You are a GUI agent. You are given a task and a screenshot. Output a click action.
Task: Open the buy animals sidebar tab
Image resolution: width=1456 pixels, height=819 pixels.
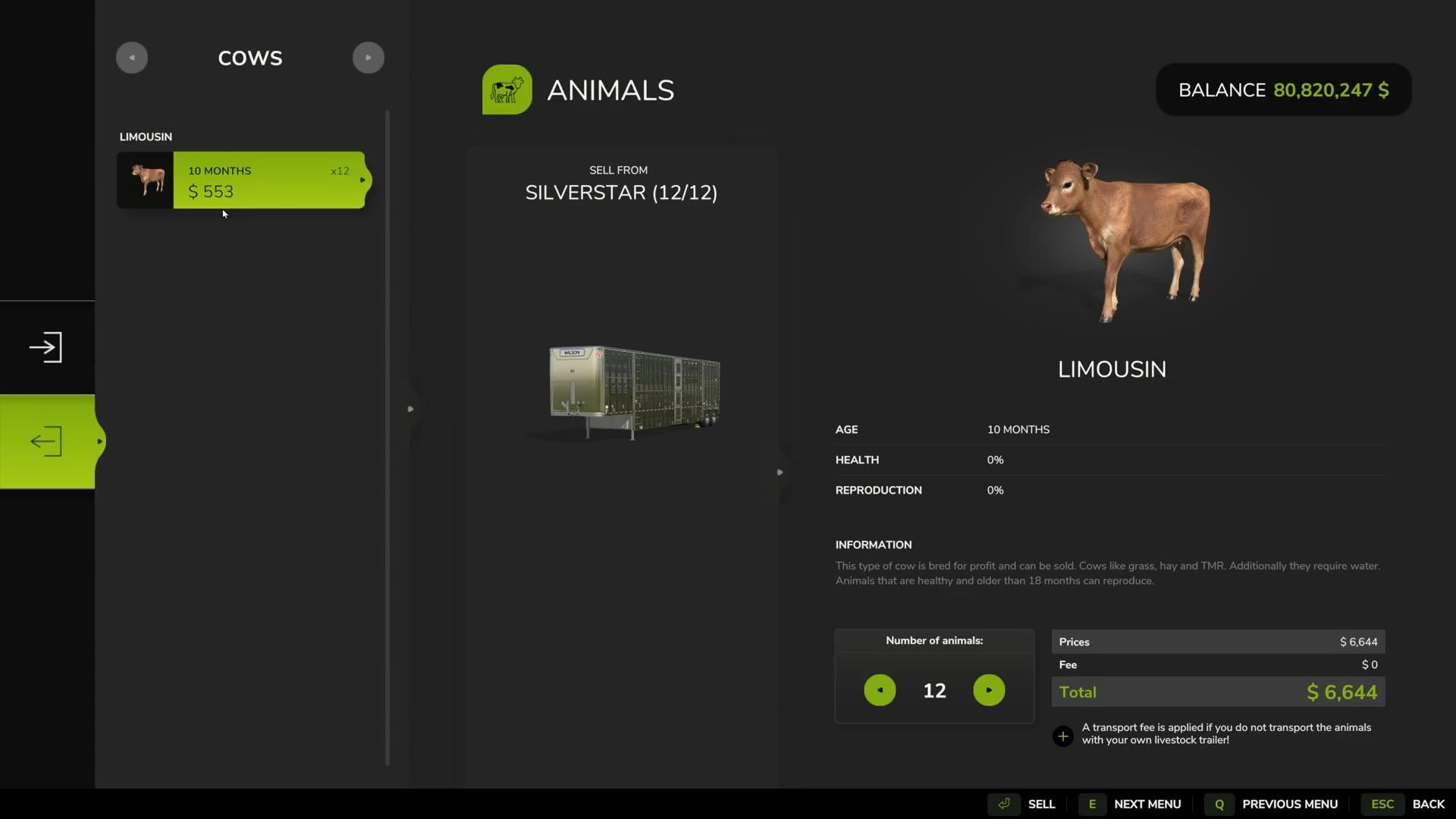(x=46, y=347)
